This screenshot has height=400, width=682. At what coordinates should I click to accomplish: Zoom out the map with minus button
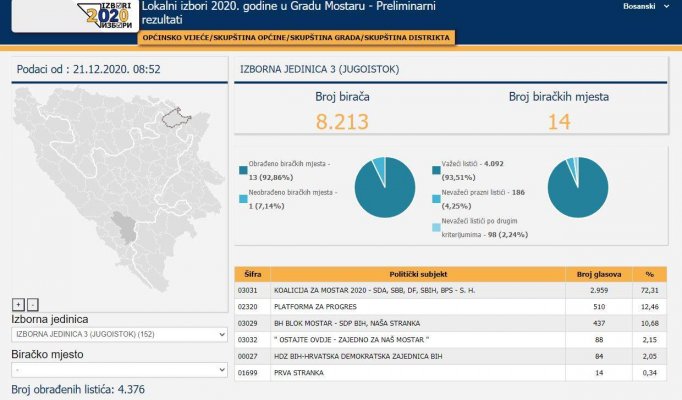(32, 303)
